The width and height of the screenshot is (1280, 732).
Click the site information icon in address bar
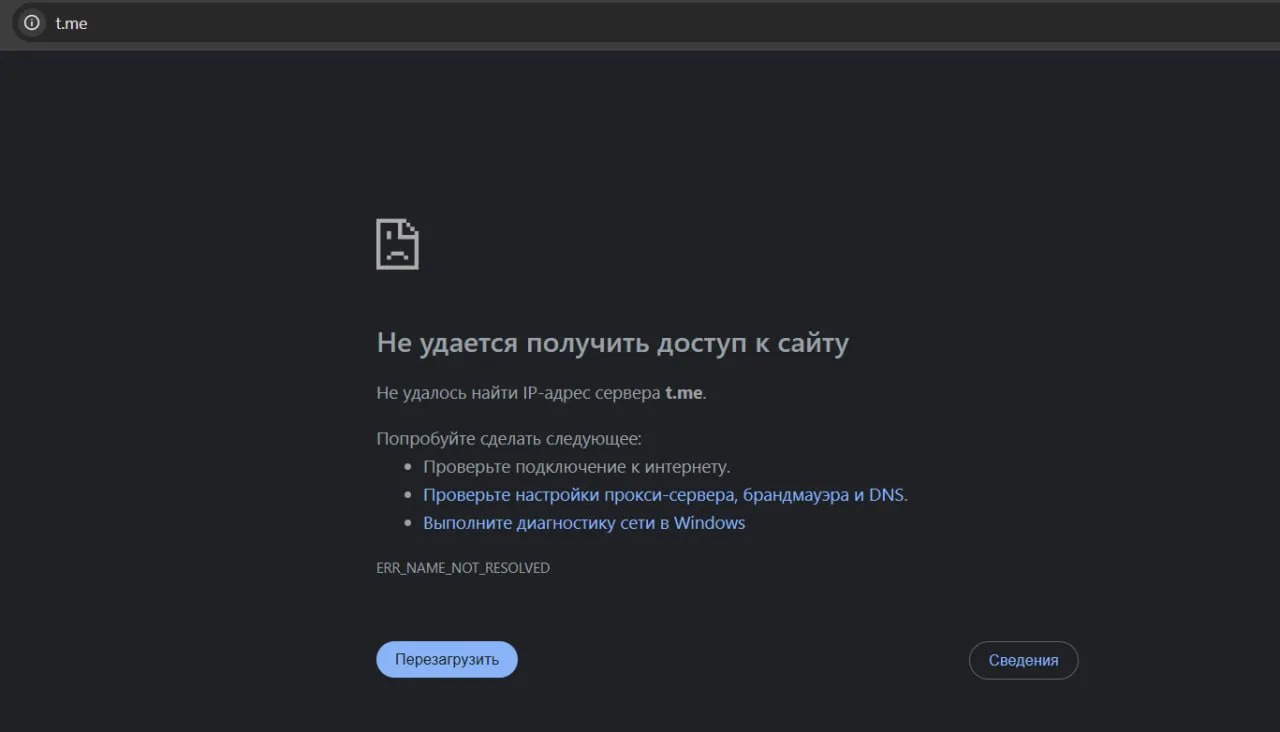point(32,22)
